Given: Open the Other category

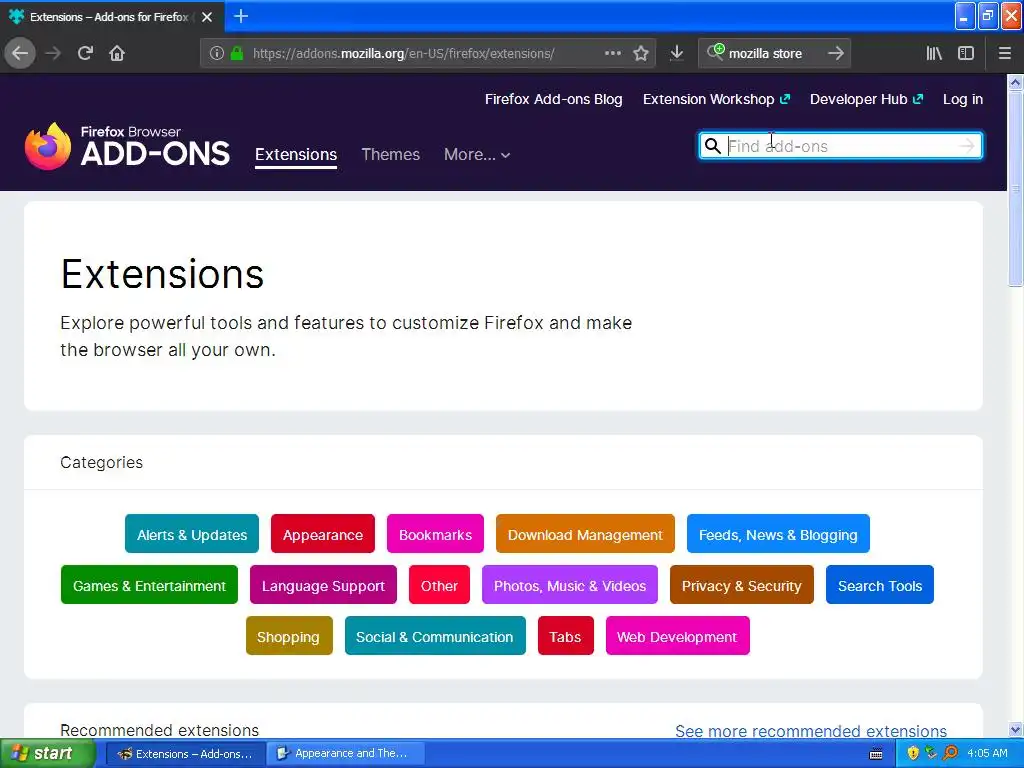Looking at the screenshot, I should coord(439,585).
